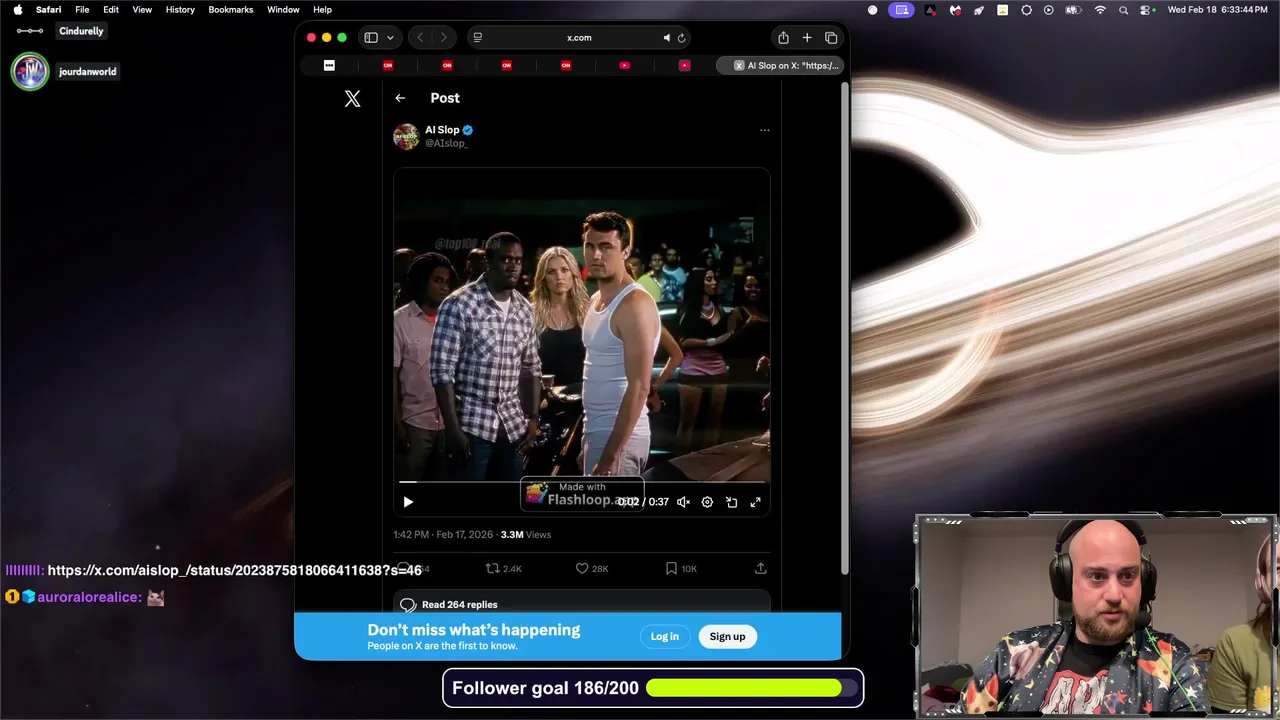The height and width of the screenshot is (720, 1280).
Task: Open the post's three-dot more menu
Action: tap(765, 130)
